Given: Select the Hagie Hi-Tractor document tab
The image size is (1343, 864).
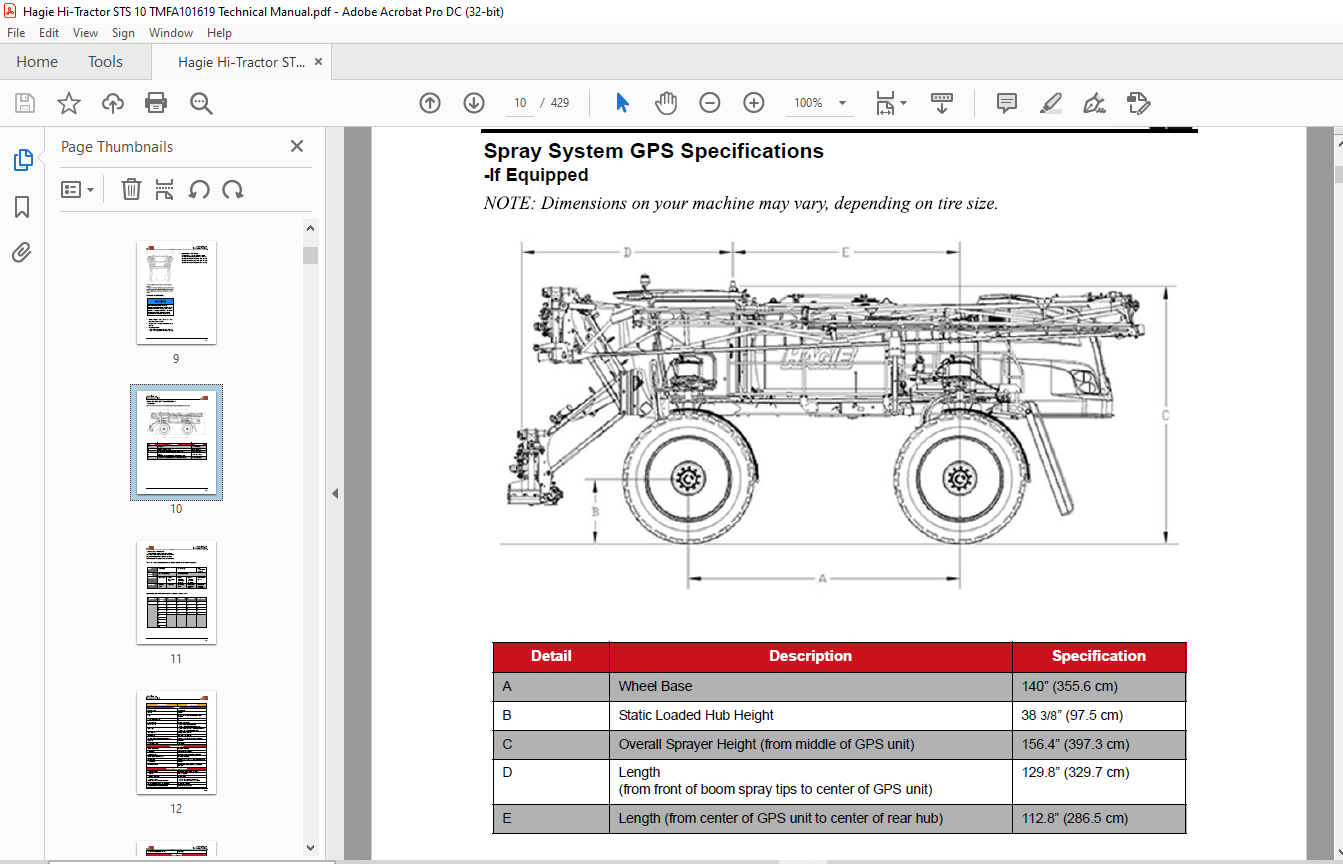Looking at the screenshot, I should point(241,62).
